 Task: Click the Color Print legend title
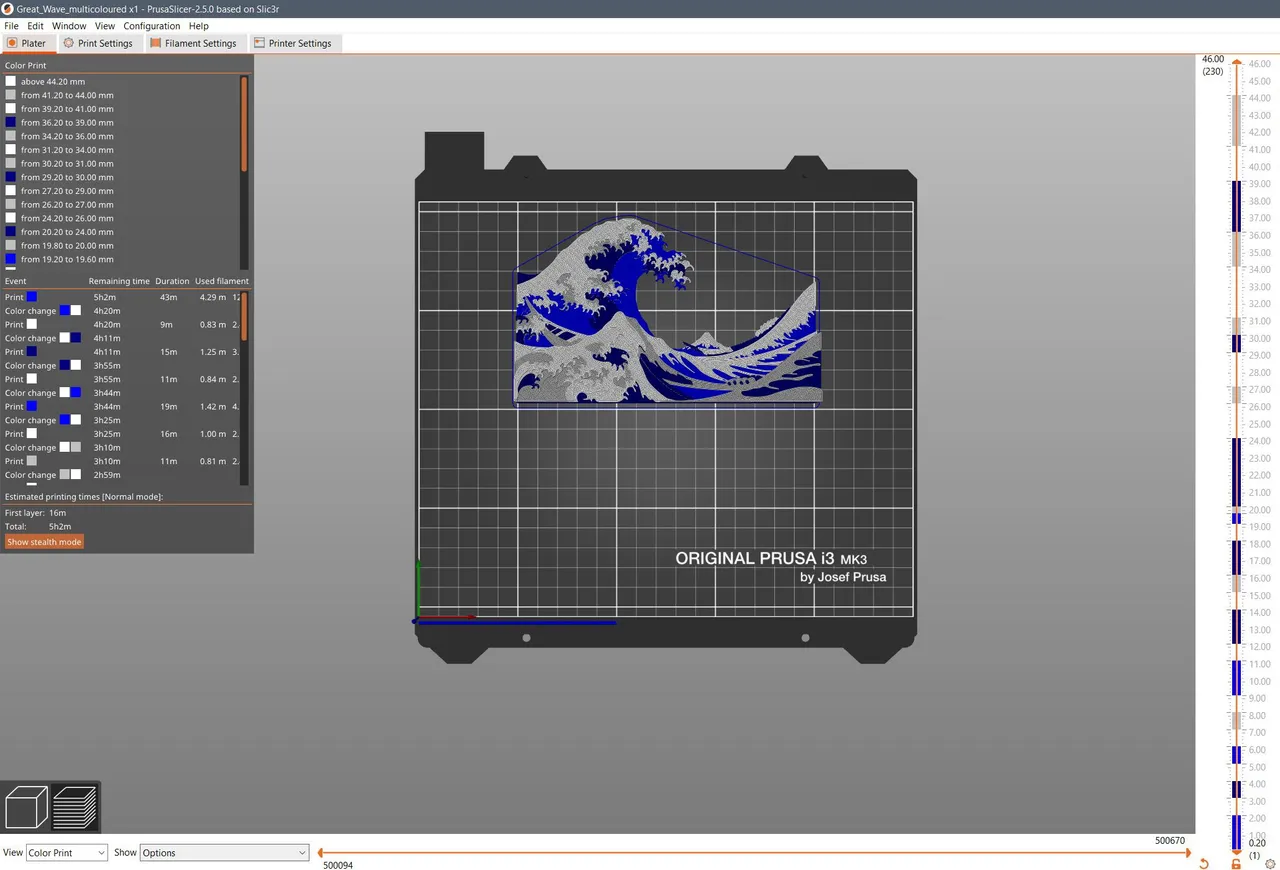point(25,66)
